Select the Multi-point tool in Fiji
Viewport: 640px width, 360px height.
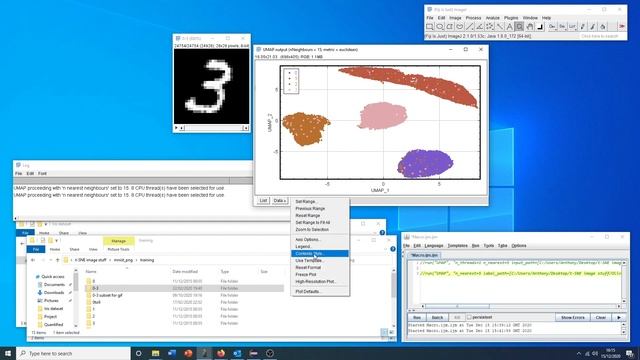pyautogui.click(x=489, y=27)
